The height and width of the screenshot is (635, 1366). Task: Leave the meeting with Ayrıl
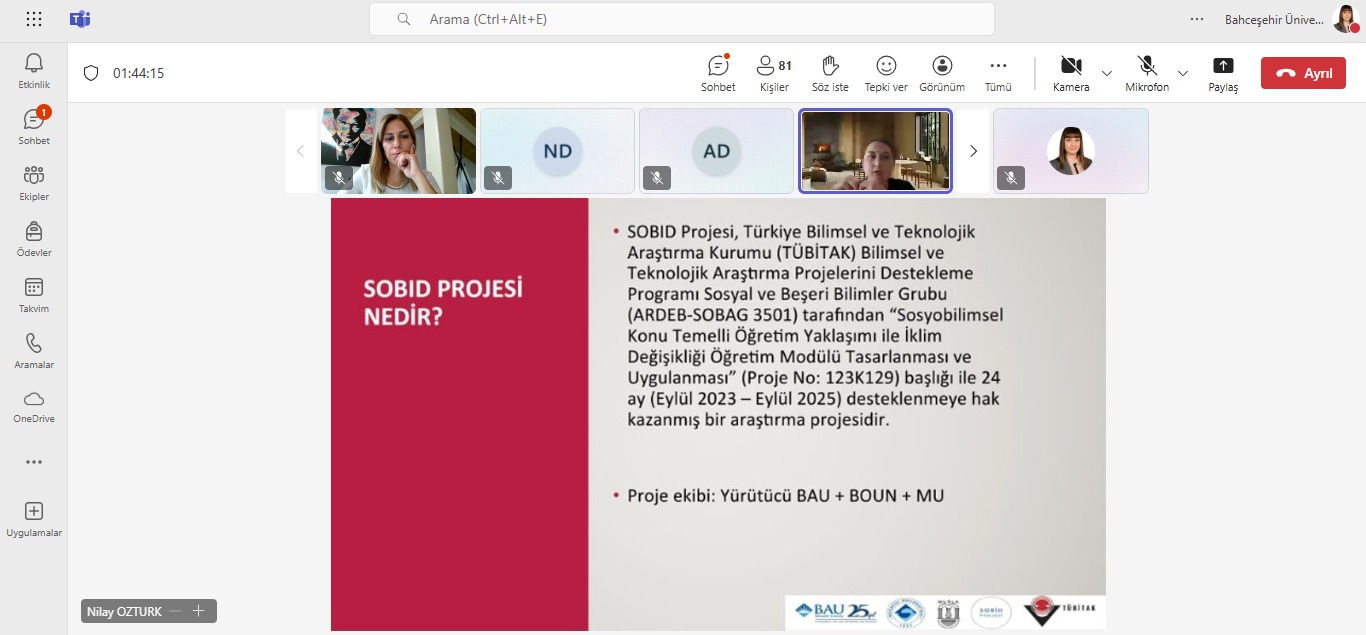point(1303,72)
